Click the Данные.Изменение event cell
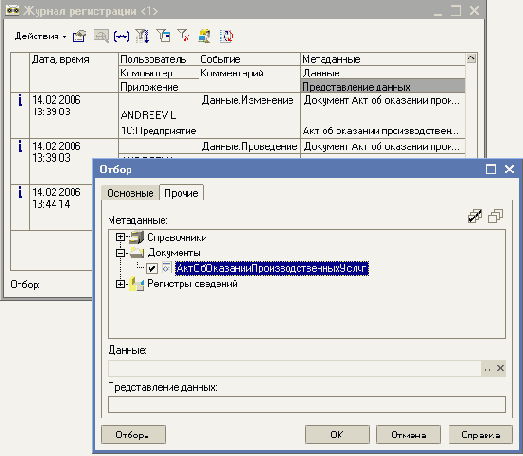Image resolution: width=523 pixels, height=456 pixels. pyautogui.click(x=247, y=100)
